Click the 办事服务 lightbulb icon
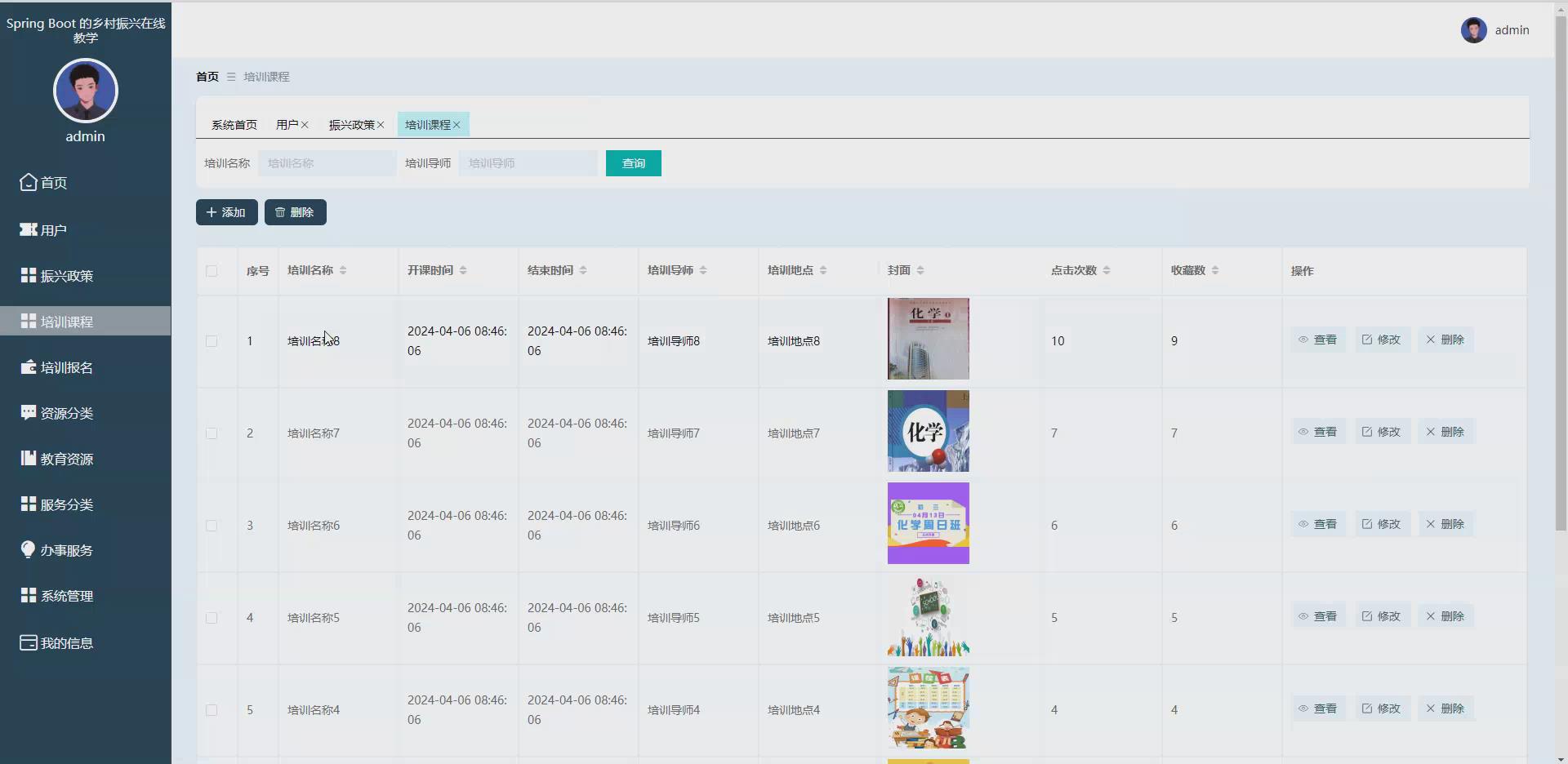This screenshot has height=764, width=1568. click(x=29, y=549)
